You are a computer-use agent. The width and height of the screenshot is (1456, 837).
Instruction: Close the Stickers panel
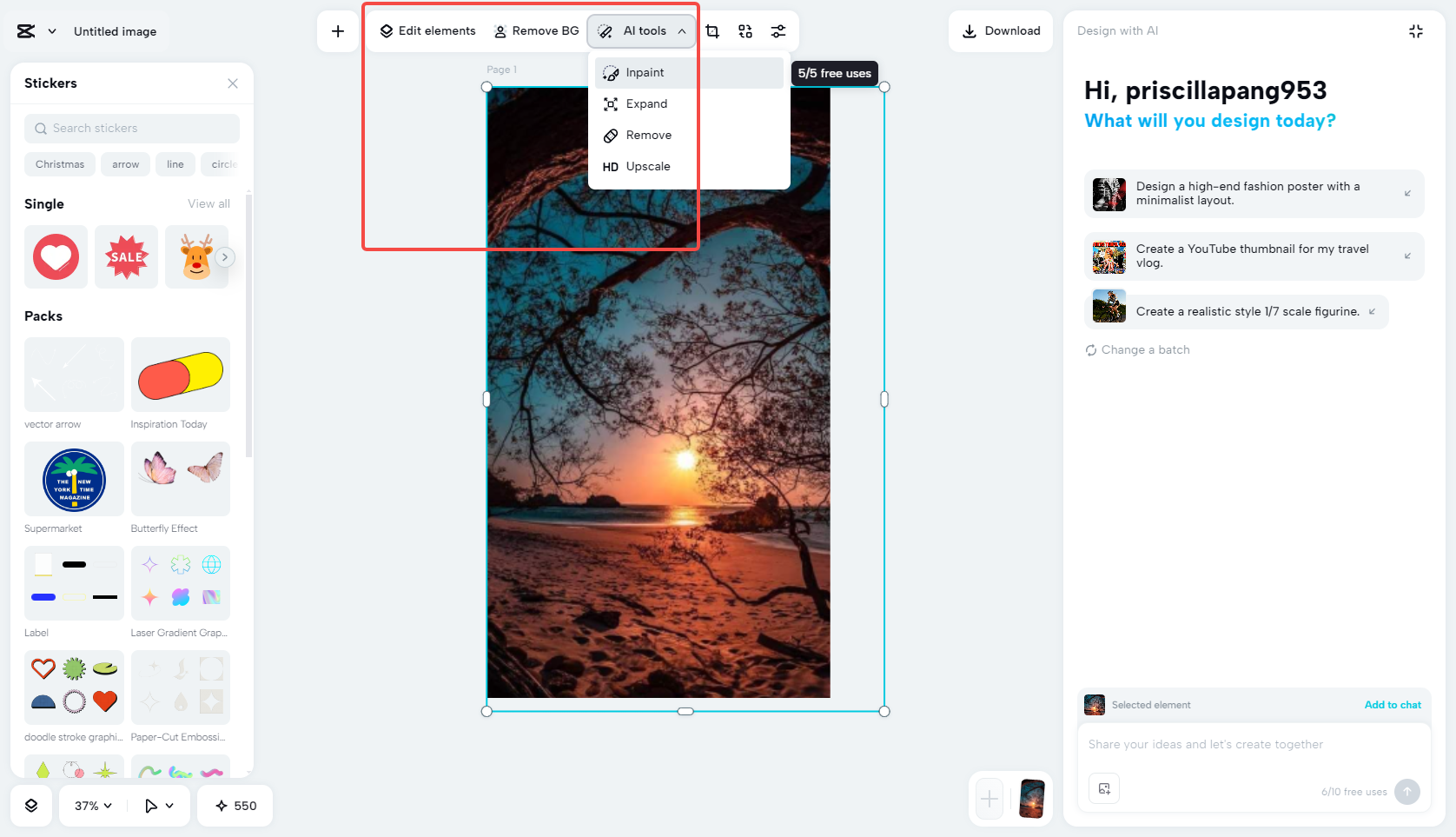click(232, 83)
